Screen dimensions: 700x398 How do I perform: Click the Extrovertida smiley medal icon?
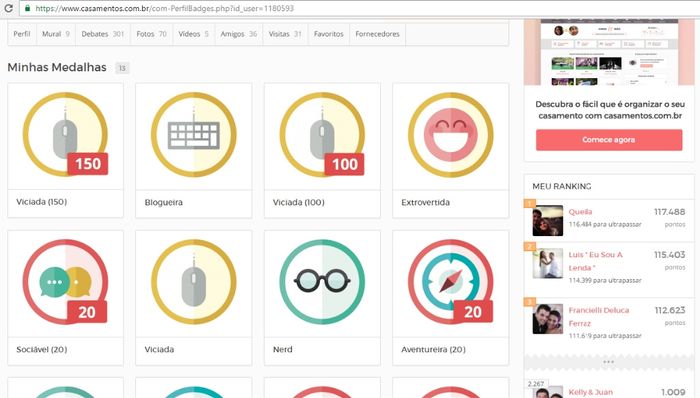pyautogui.click(x=450, y=134)
